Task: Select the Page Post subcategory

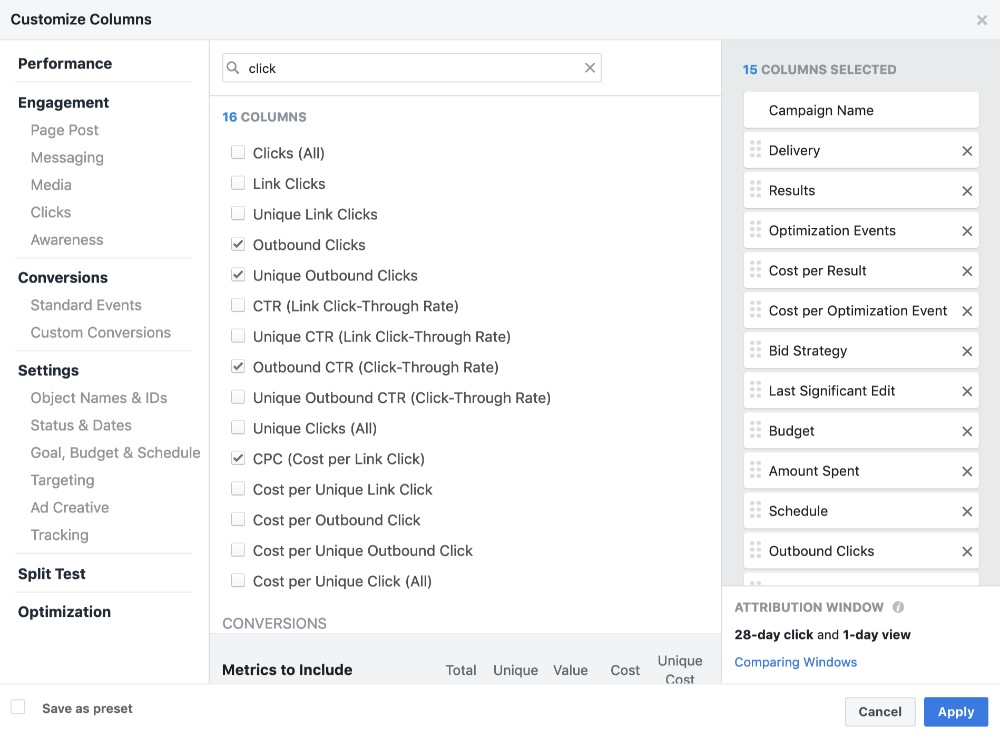Action: (x=64, y=130)
